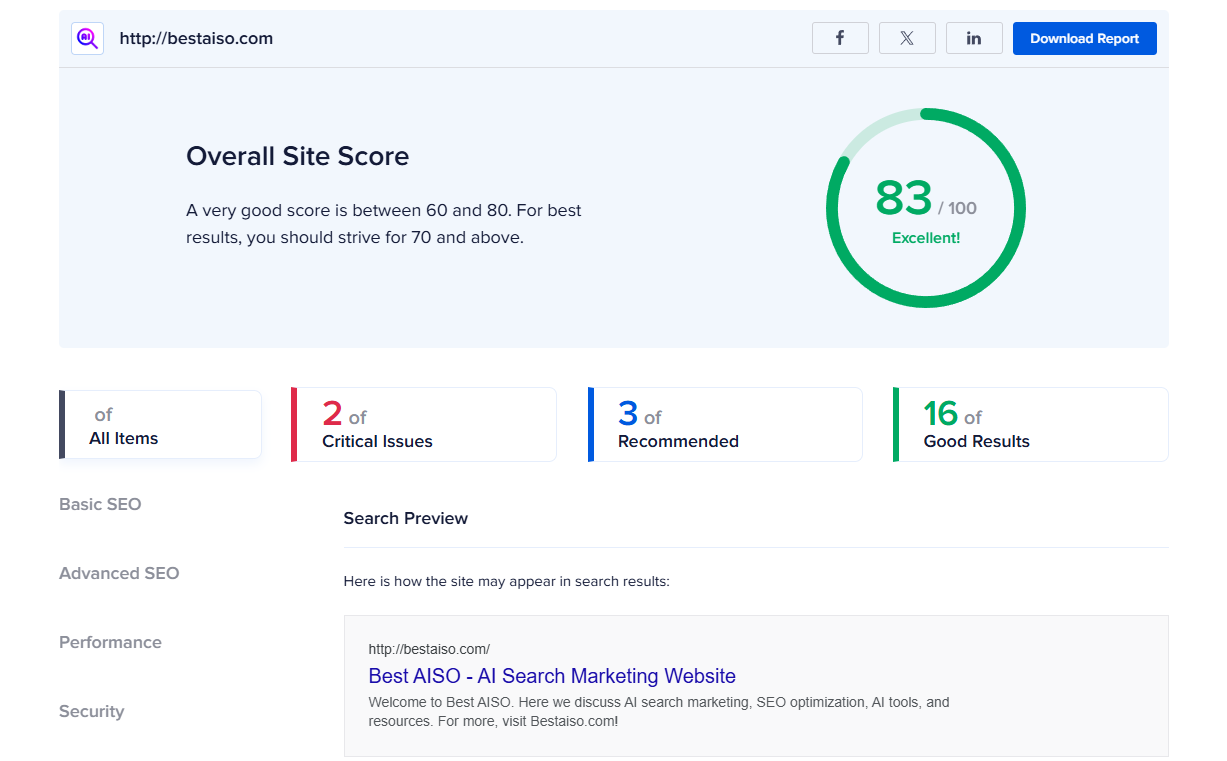Image resolution: width=1227 pixels, height=761 pixels.
Task: Click the Excellent! score label
Action: [926, 238]
